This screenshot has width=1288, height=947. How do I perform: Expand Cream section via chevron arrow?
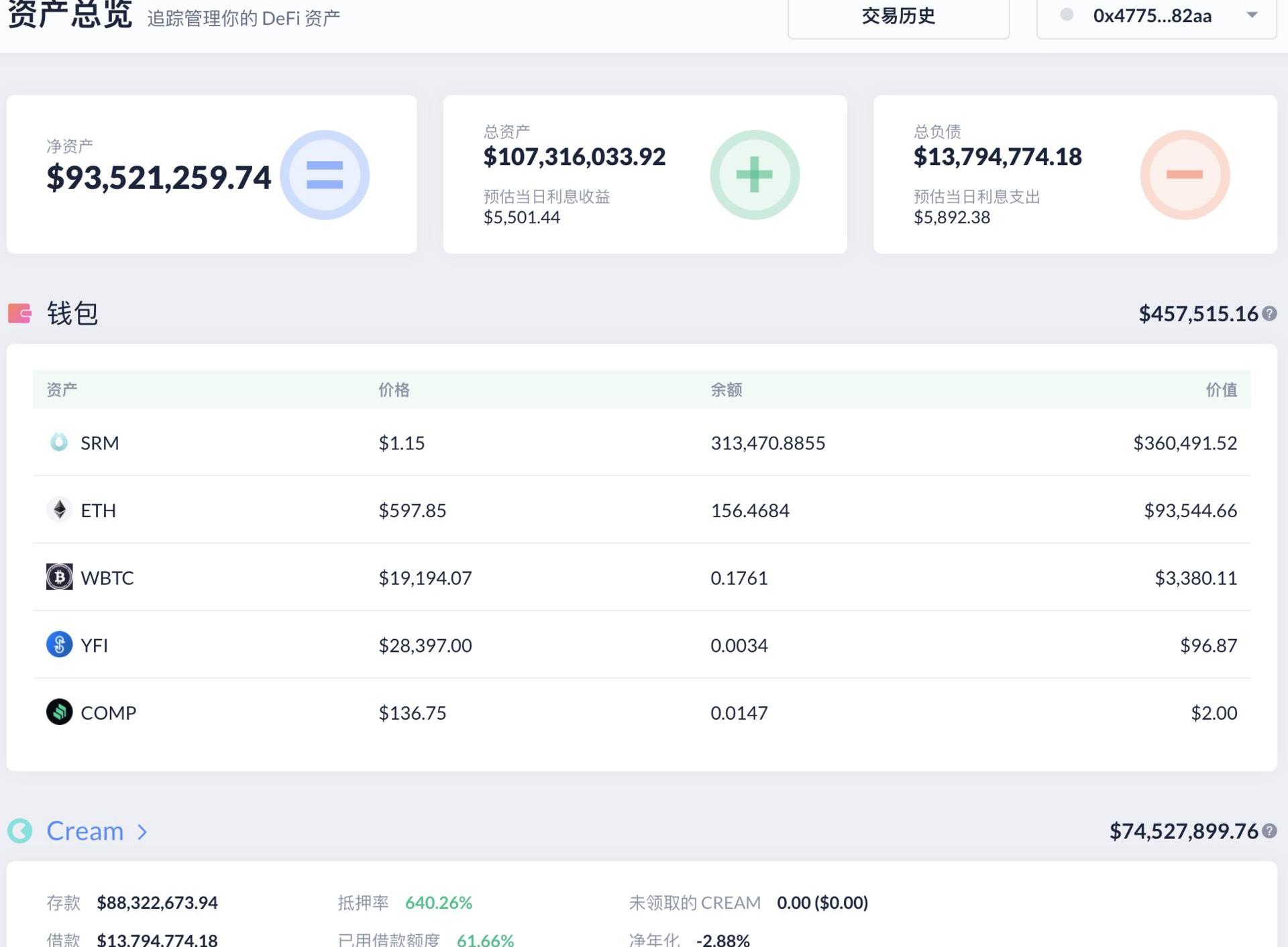(142, 832)
